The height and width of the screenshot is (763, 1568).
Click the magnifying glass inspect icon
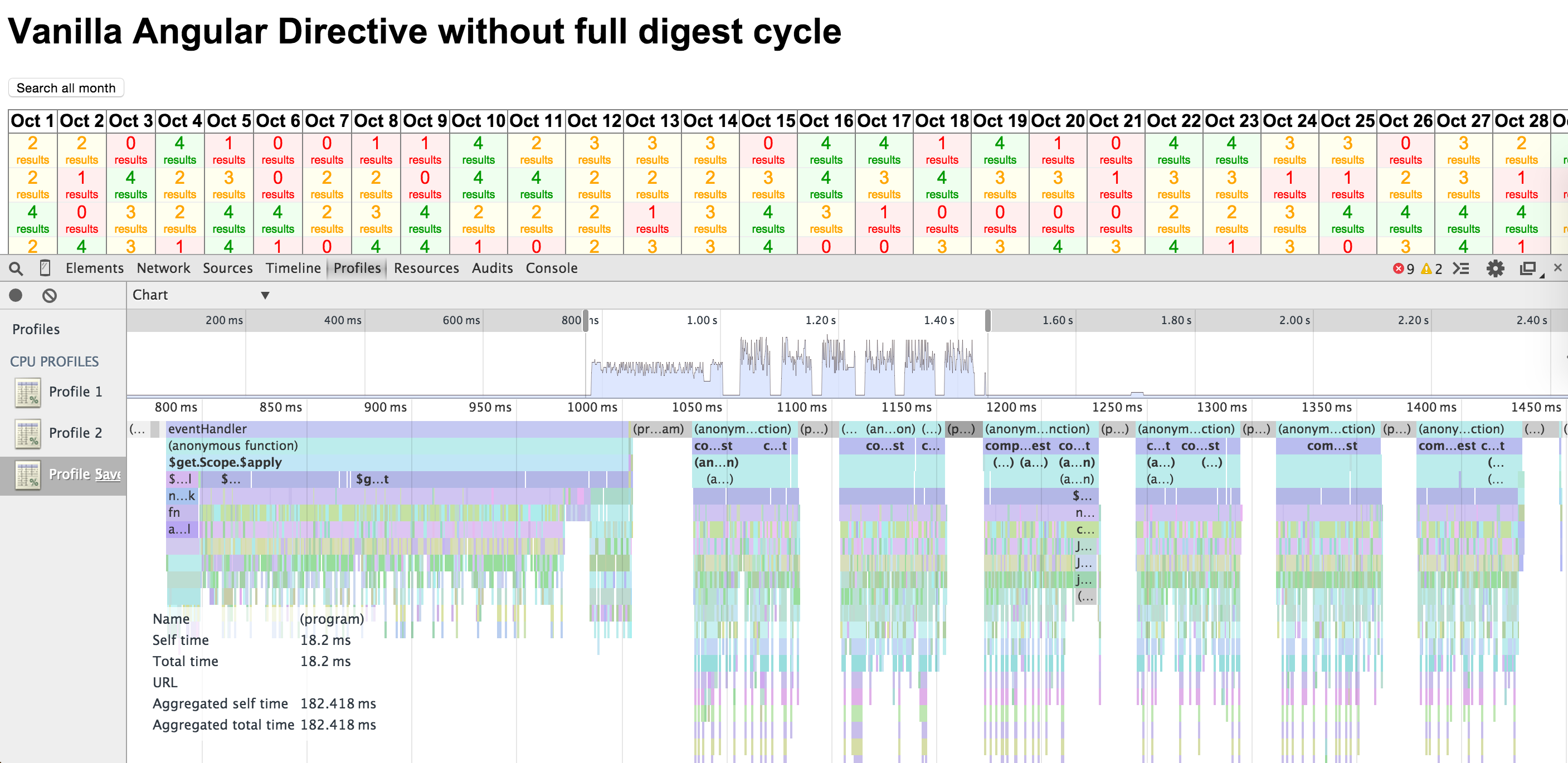coord(16,268)
